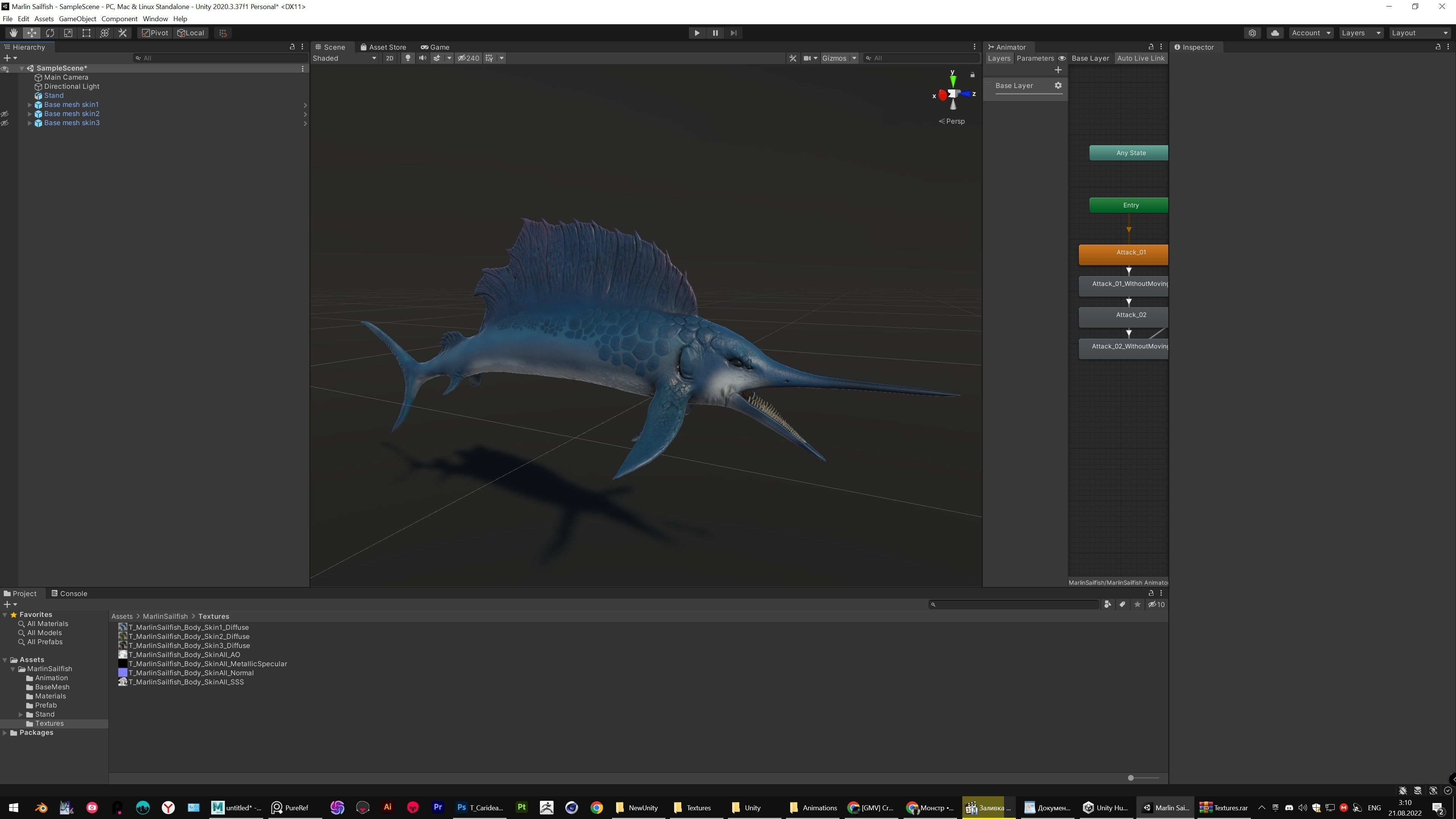Toggle Pivot handle position
The height and width of the screenshot is (819, 1456).
coord(155,33)
